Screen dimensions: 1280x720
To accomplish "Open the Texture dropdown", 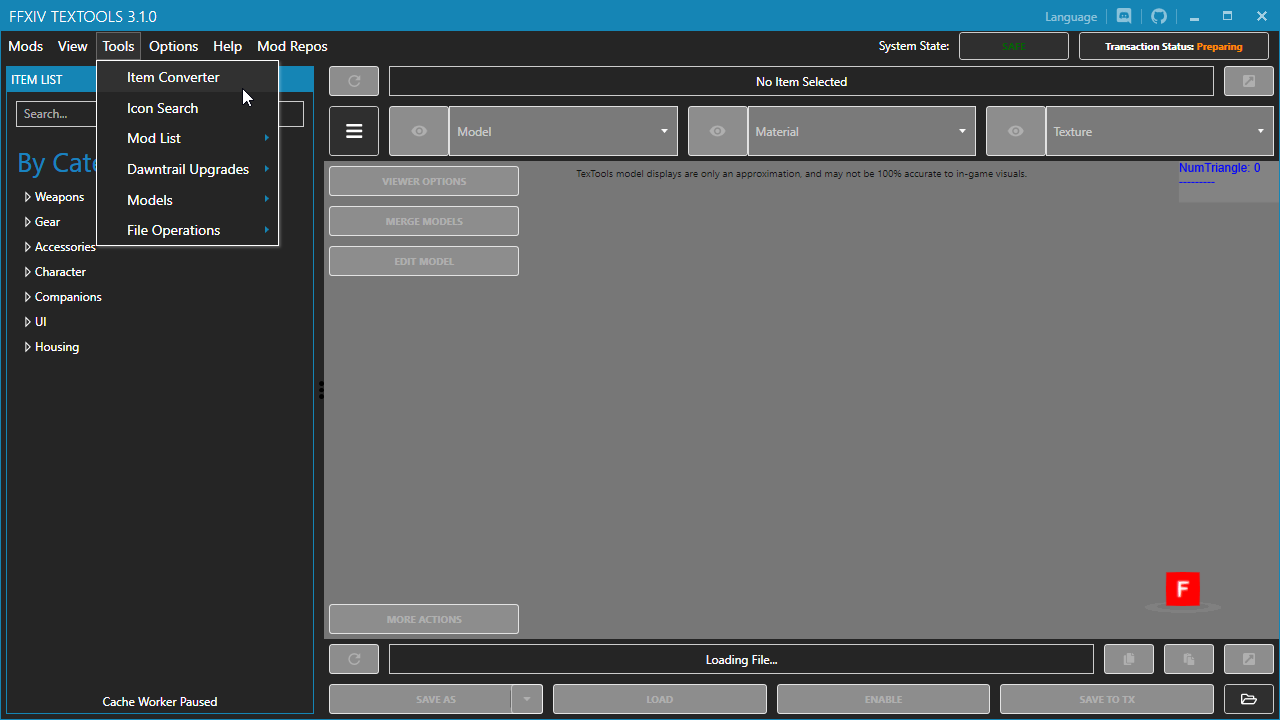I will pos(1160,131).
